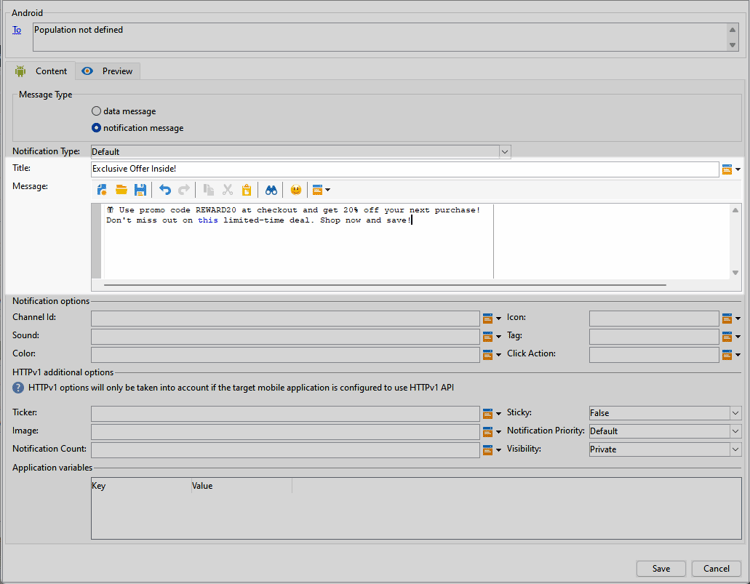Click the scissors cut icon
This screenshot has height=584, width=750.
(227, 190)
